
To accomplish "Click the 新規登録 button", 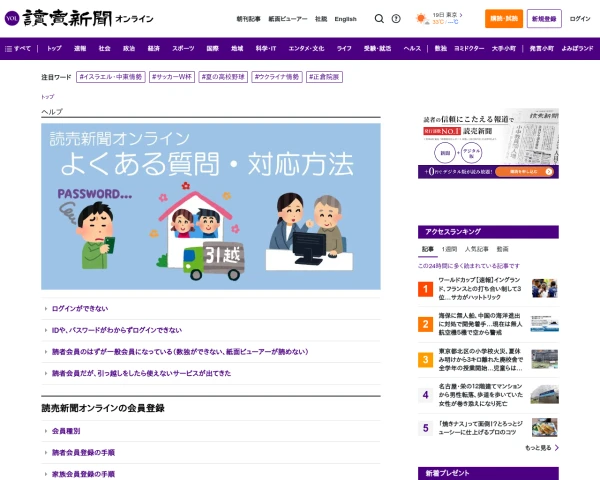I will [x=544, y=18].
